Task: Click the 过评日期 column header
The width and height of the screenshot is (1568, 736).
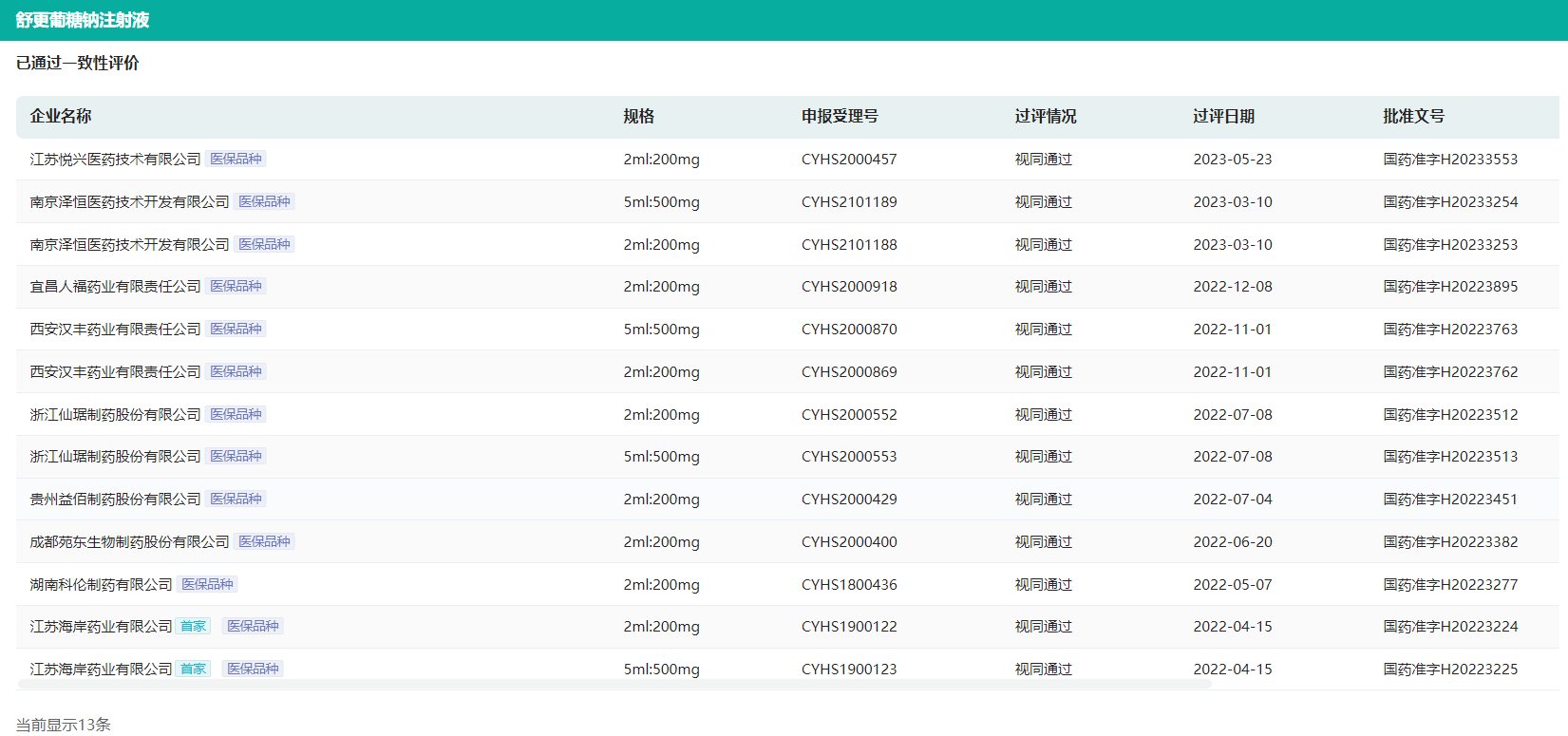Action: [x=1223, y=117]
